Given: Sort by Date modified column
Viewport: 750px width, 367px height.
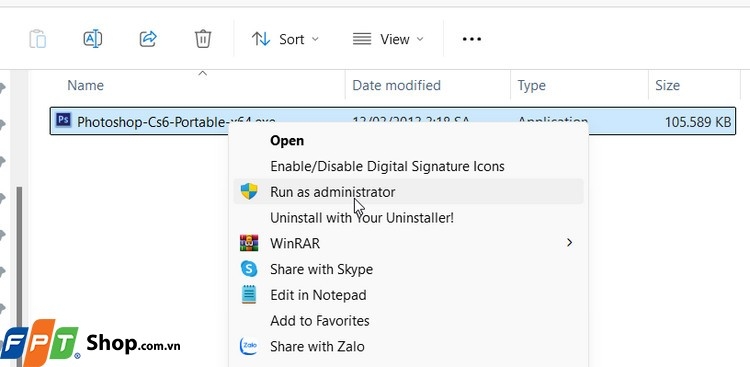Looking at the screenshot, I should tap(397, 85).
